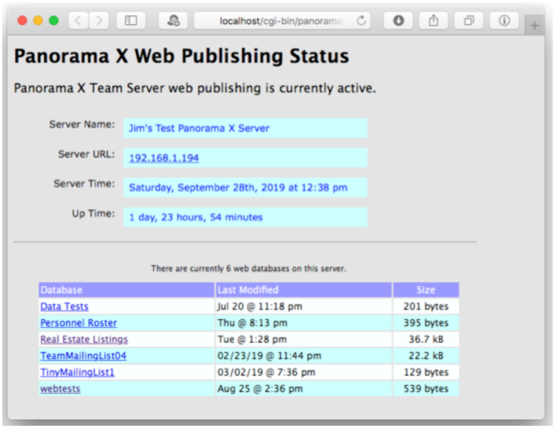This screenshot has height=428, width=555.
Task: Click the Database column header
Action: coord(126,290)
